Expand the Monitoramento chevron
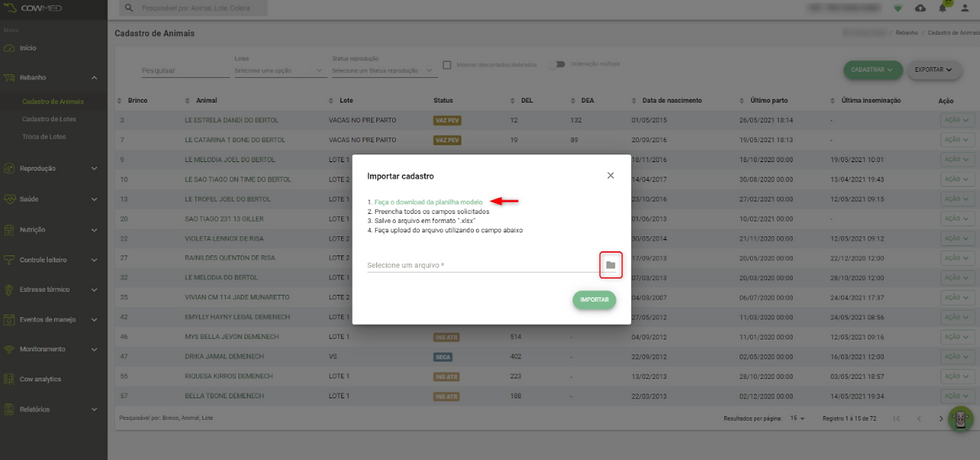 coord(94,349)
